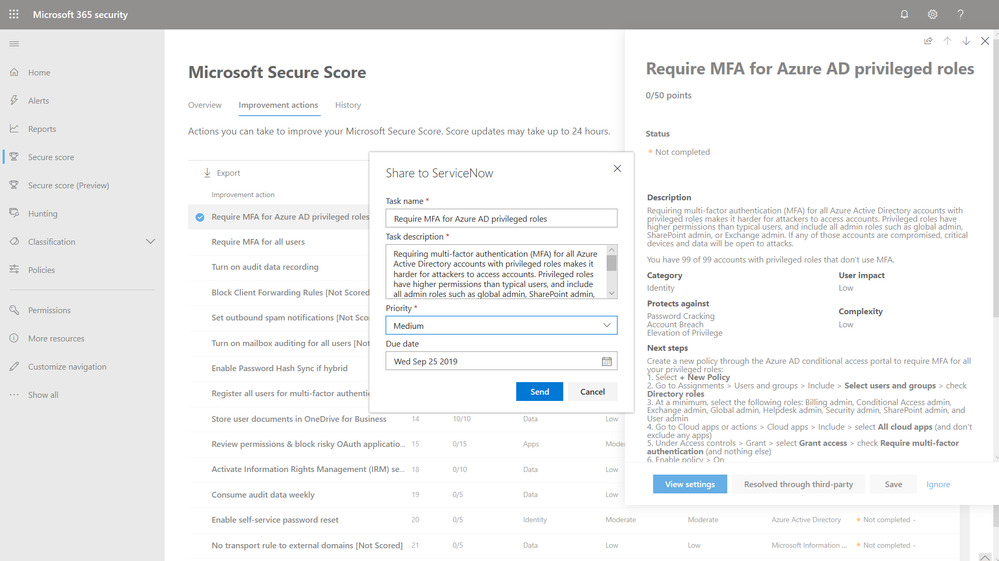Click the Classification tag icon

click(14, 241)
